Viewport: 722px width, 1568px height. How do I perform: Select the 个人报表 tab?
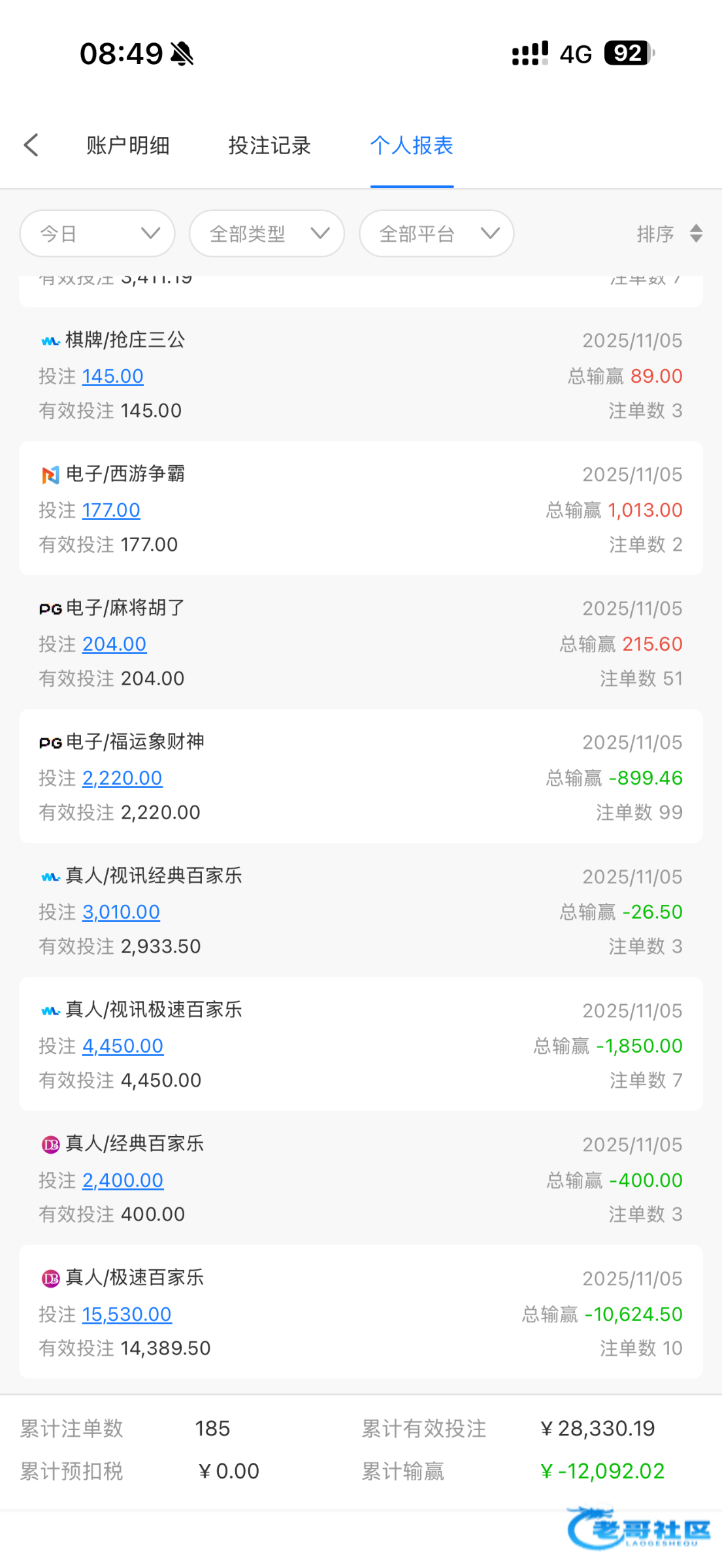click(x=412, y=145)
